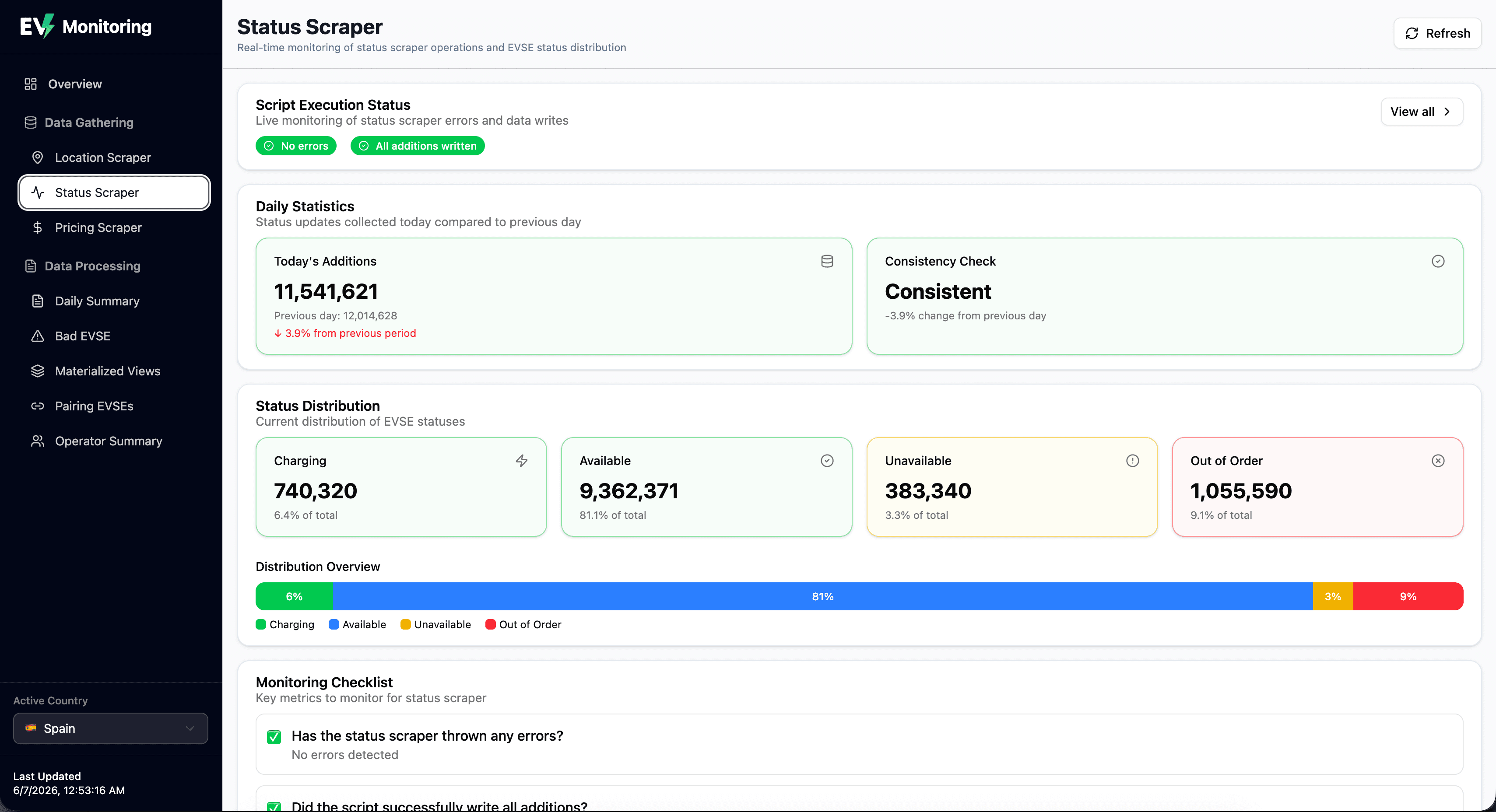Click the red Out of Order legend swatch
1496x812 pixels.
point(490,624)
